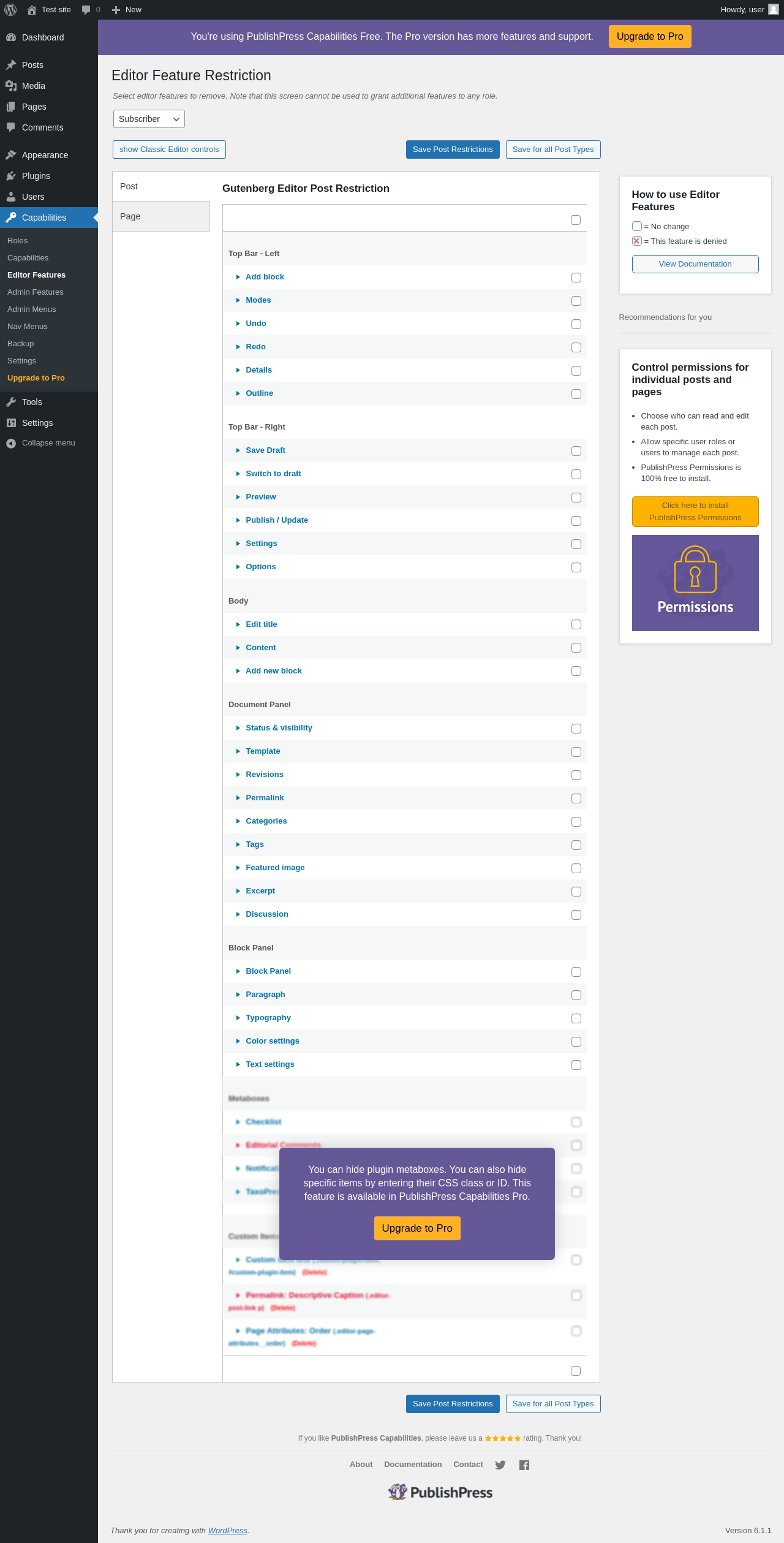Click Upgrade to Pro in top banner

point(650,37)
